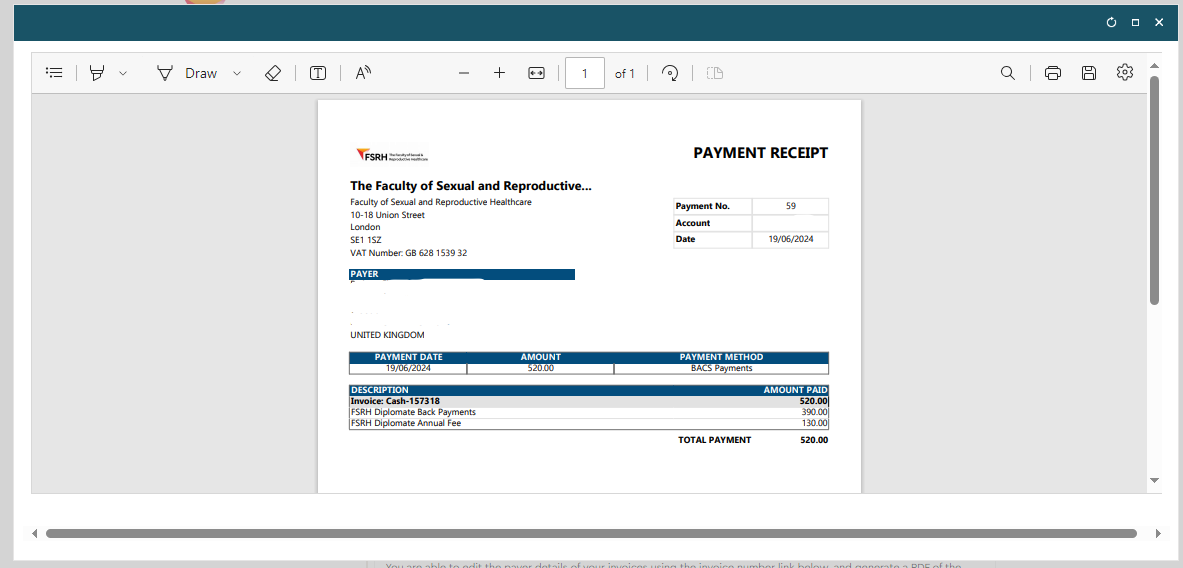The image size is (1183, 568).
Task: Click the UNITED KINGDOM text
Action: coord(387,335)
